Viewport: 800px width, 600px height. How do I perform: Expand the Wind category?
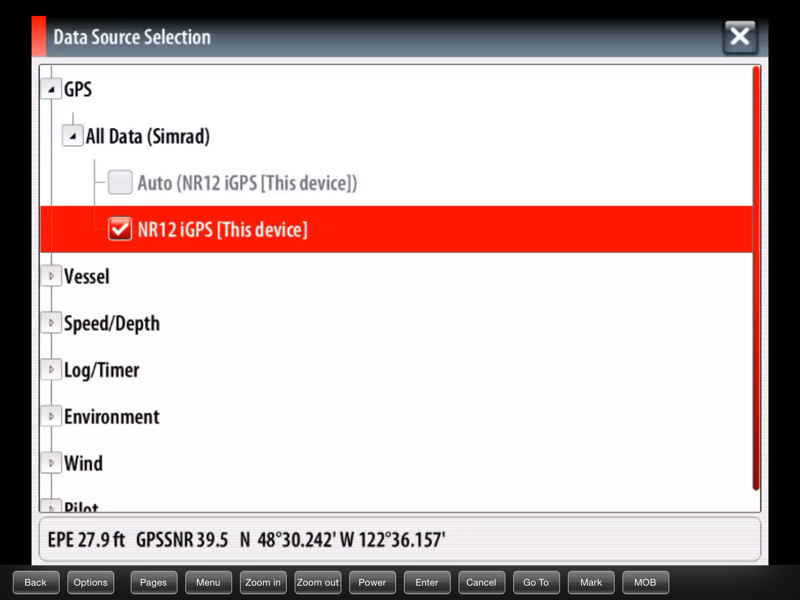(51, 463)
